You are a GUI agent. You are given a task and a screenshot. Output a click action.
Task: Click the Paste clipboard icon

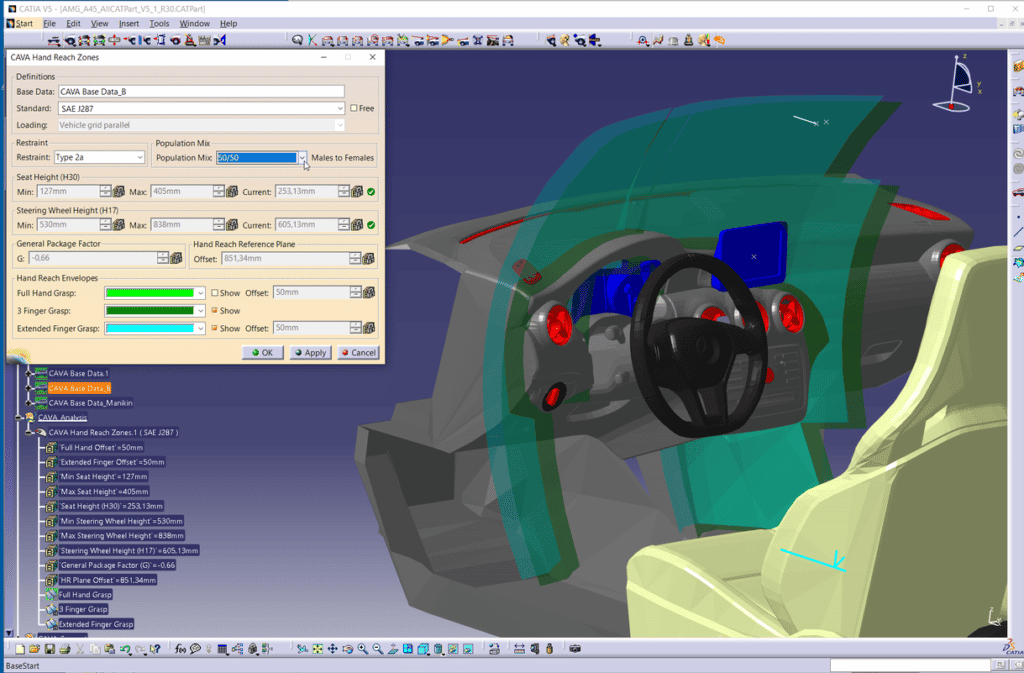(x=109, y=649)
